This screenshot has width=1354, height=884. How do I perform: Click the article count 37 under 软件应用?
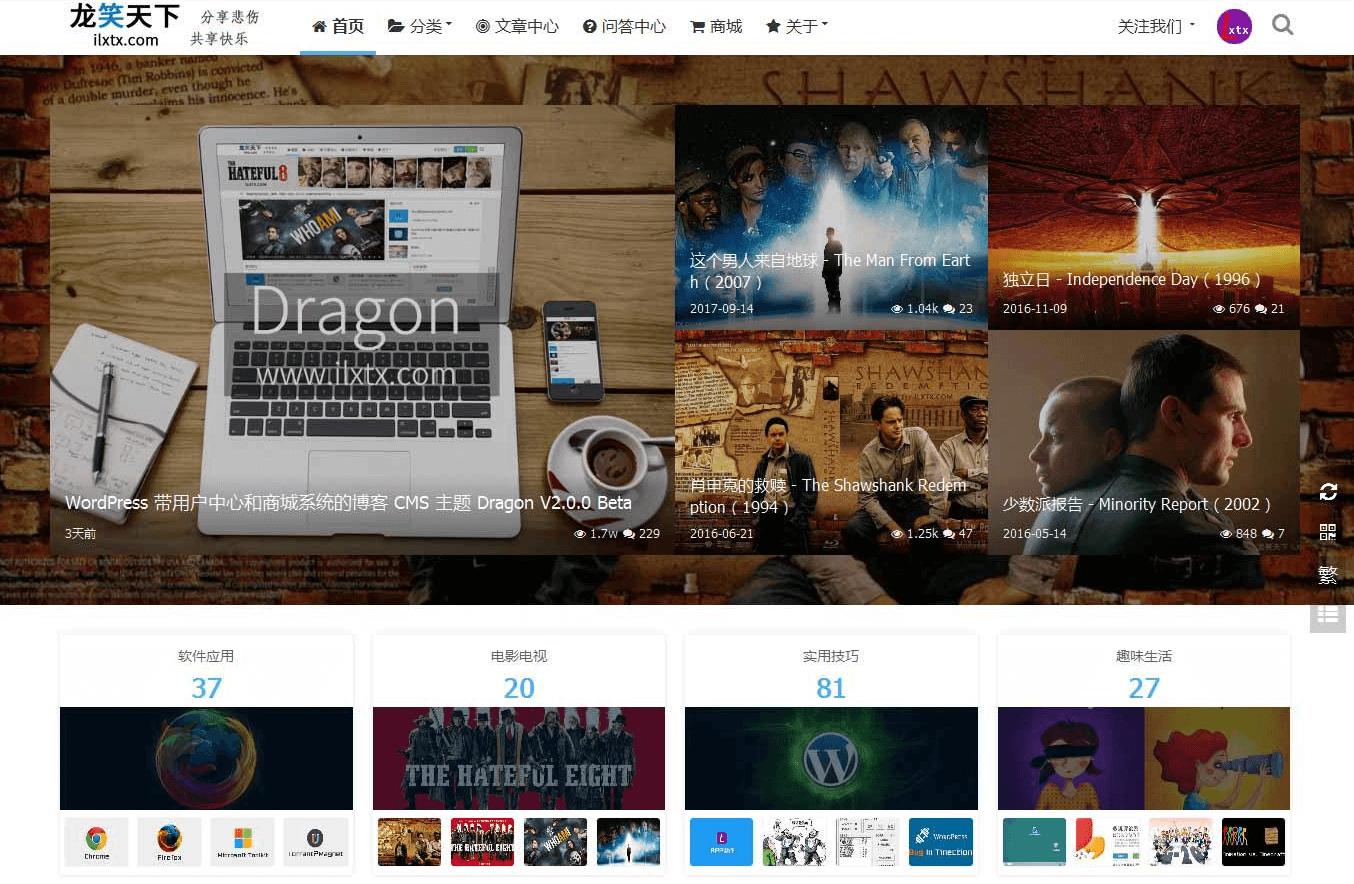206,688
